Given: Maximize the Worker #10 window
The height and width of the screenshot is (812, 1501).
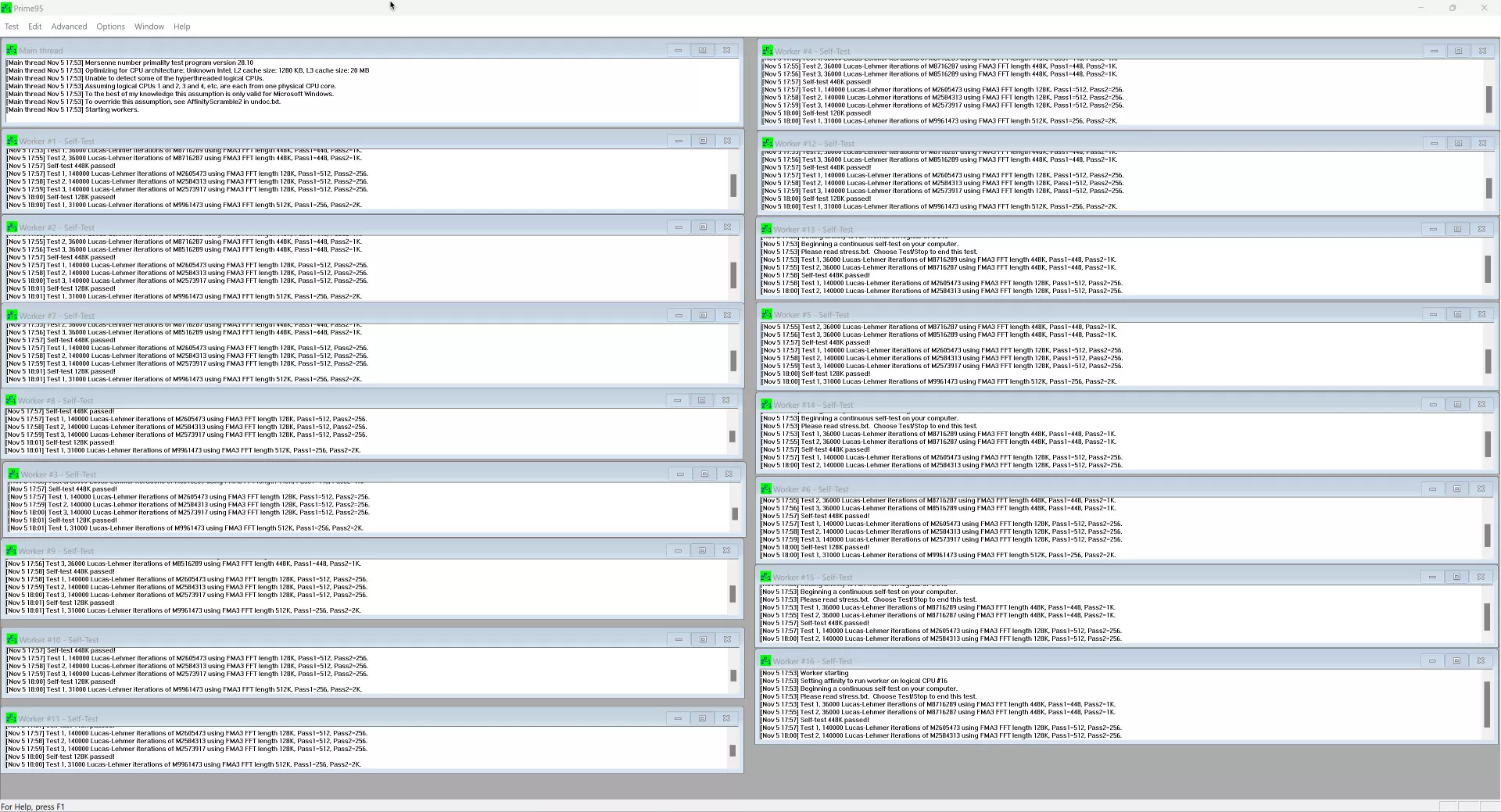Looking at the screenshot, I should click(703, 639).
